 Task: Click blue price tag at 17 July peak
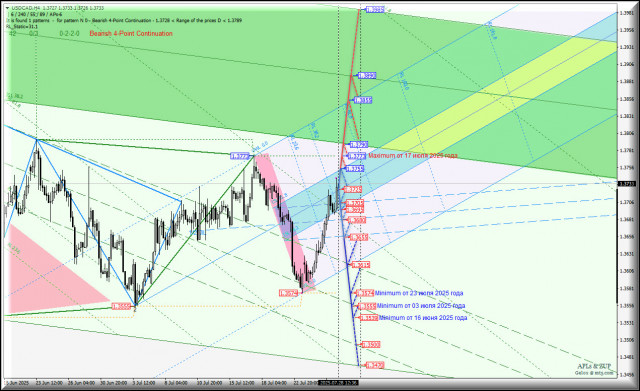240,156
